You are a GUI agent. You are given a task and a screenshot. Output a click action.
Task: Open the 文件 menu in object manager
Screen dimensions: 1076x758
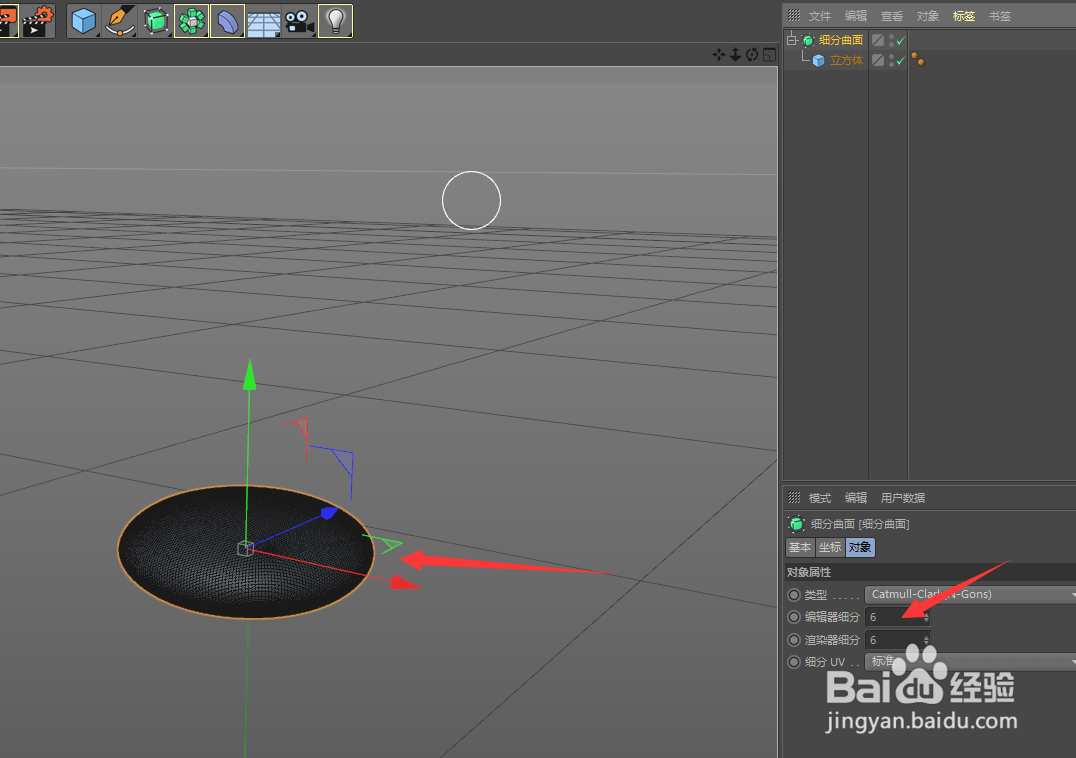click(819, 16)
